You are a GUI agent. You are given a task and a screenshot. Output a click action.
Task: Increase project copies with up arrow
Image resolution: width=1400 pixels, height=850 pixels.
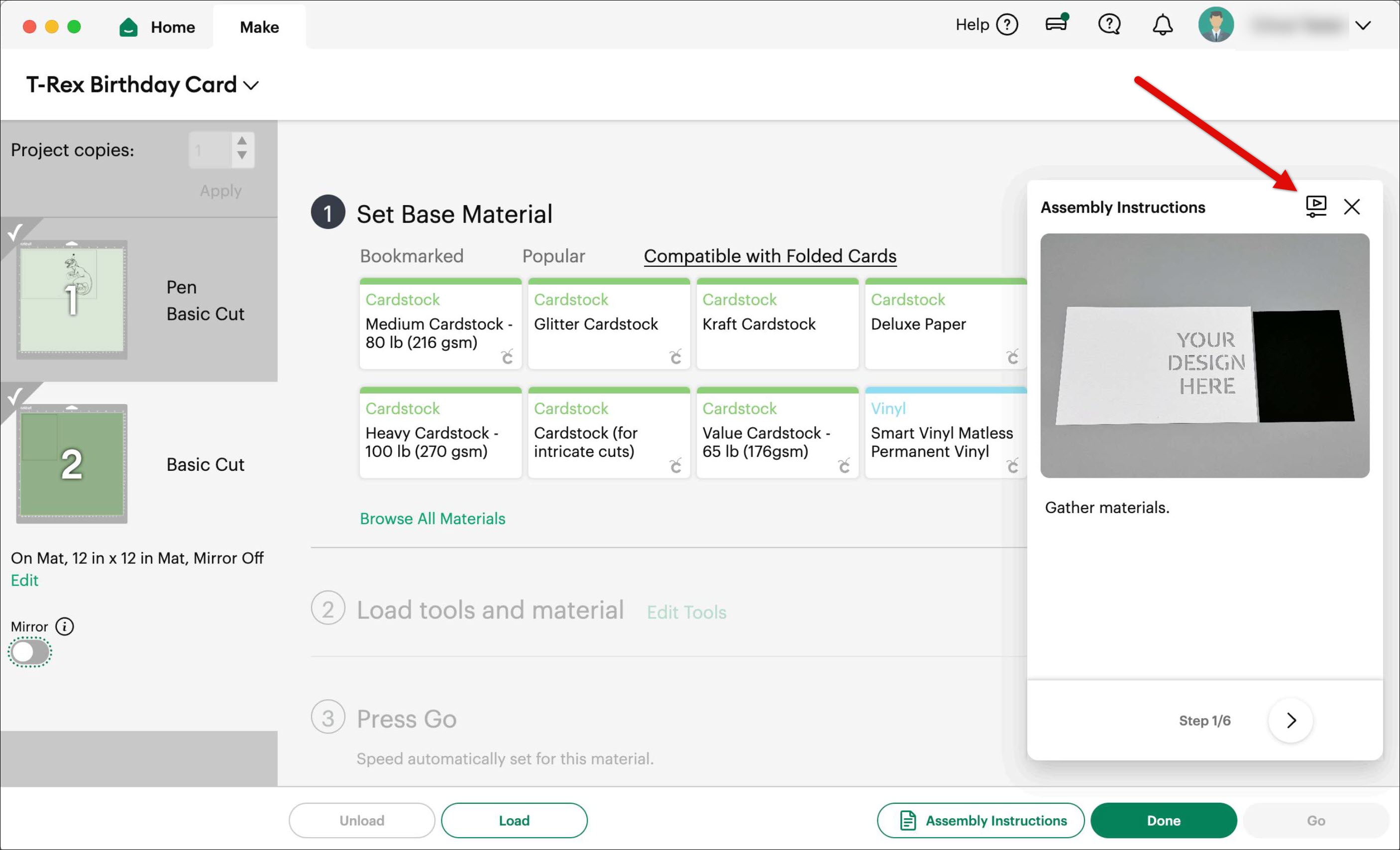(242, 141)
